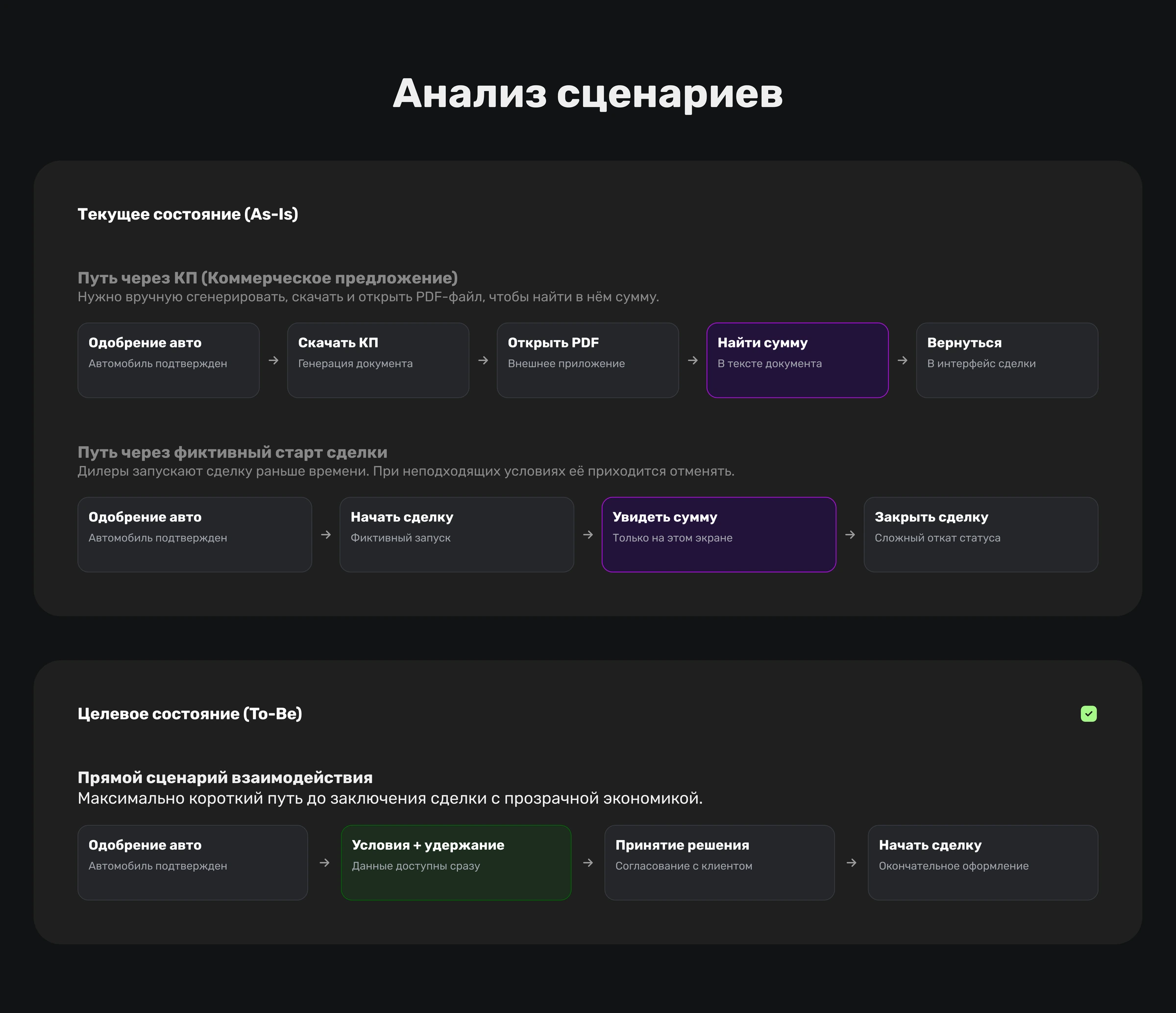Click 'В интерфейс сделки' subtitle text
Viewport: 1176px width, 1013px height.
tap(981, 364)
